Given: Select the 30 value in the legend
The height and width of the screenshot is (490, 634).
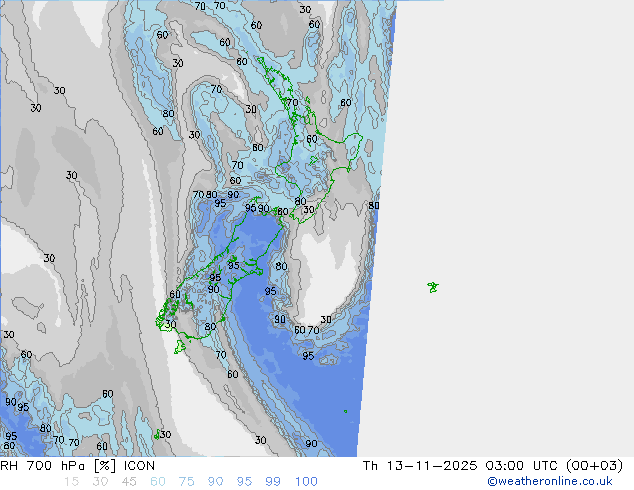Looking at the screenshot, I should click(x=99, y=481).
